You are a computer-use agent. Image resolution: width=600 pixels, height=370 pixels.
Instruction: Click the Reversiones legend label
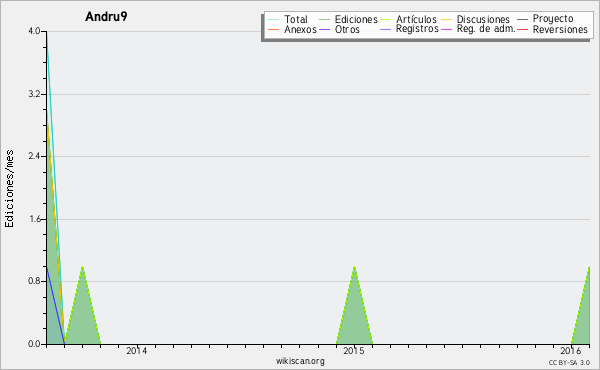point(560,29)
